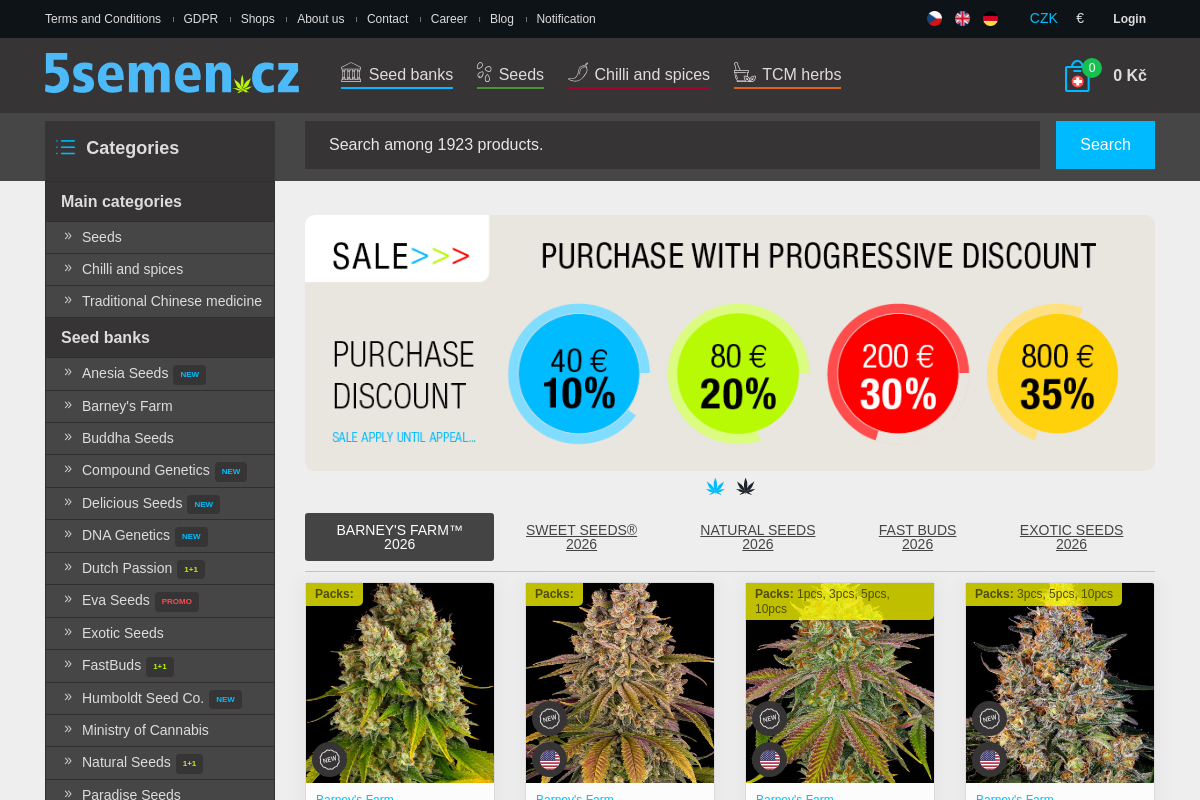Screen dimensions: 1200x800
Task: Click the blue Search button
Action: (1105, 145)
